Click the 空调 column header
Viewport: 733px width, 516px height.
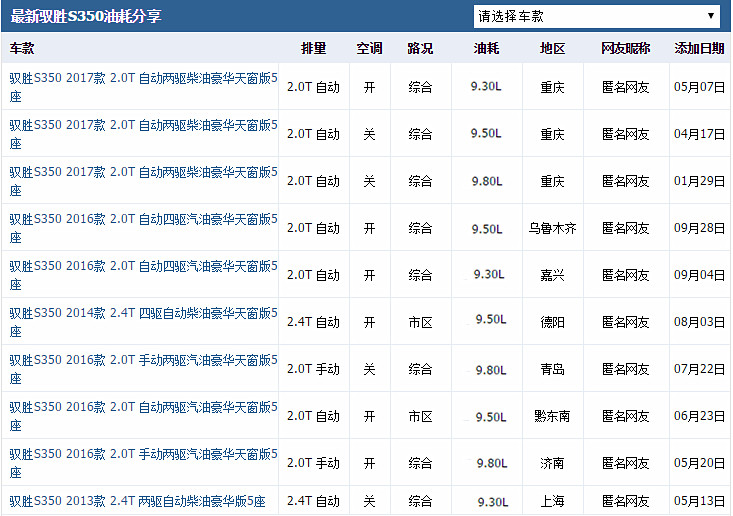(x=369, y=48)
